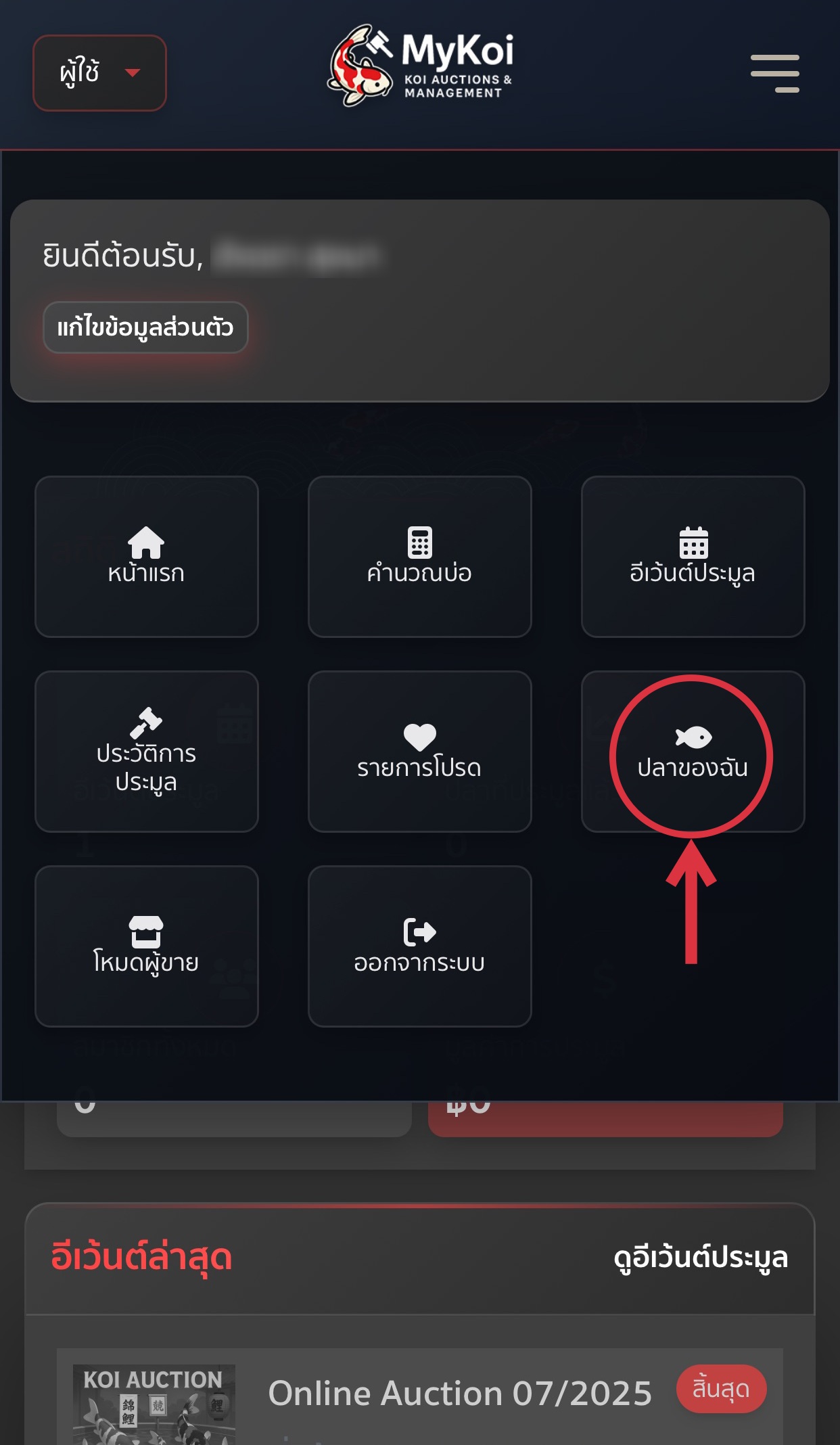Open the gavel icon ประวัติการประมูล

coord(146,722)
